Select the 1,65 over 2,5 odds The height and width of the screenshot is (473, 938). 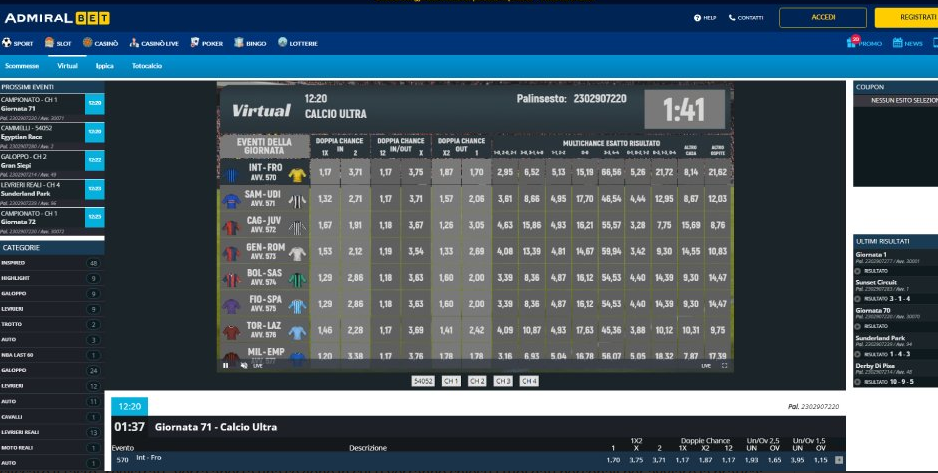[775, 460]
